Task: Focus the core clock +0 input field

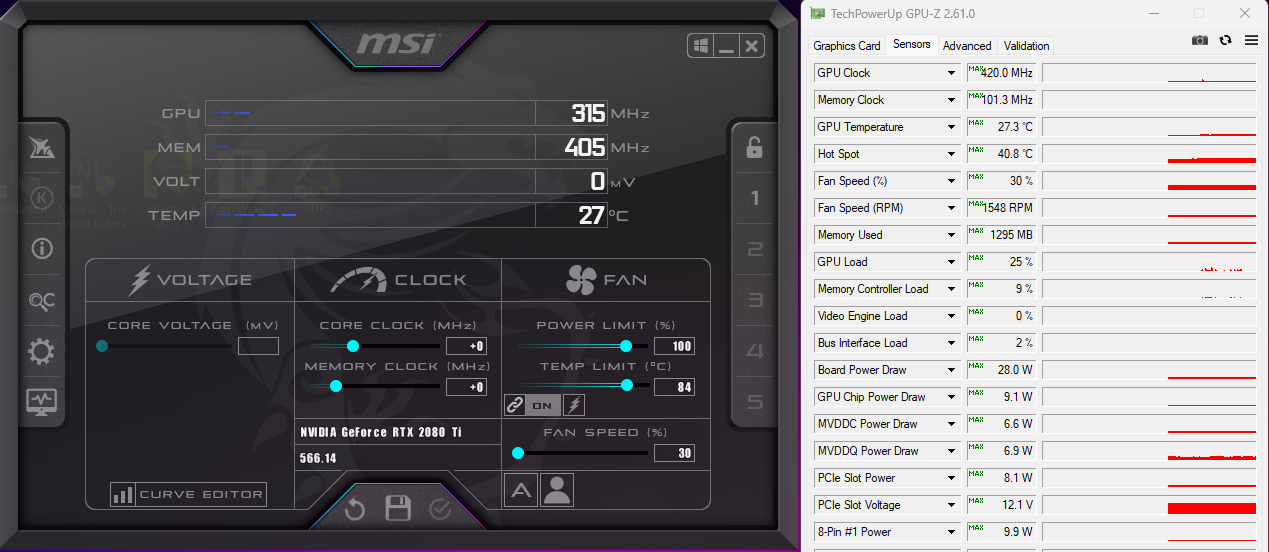Action: (466, 346)
